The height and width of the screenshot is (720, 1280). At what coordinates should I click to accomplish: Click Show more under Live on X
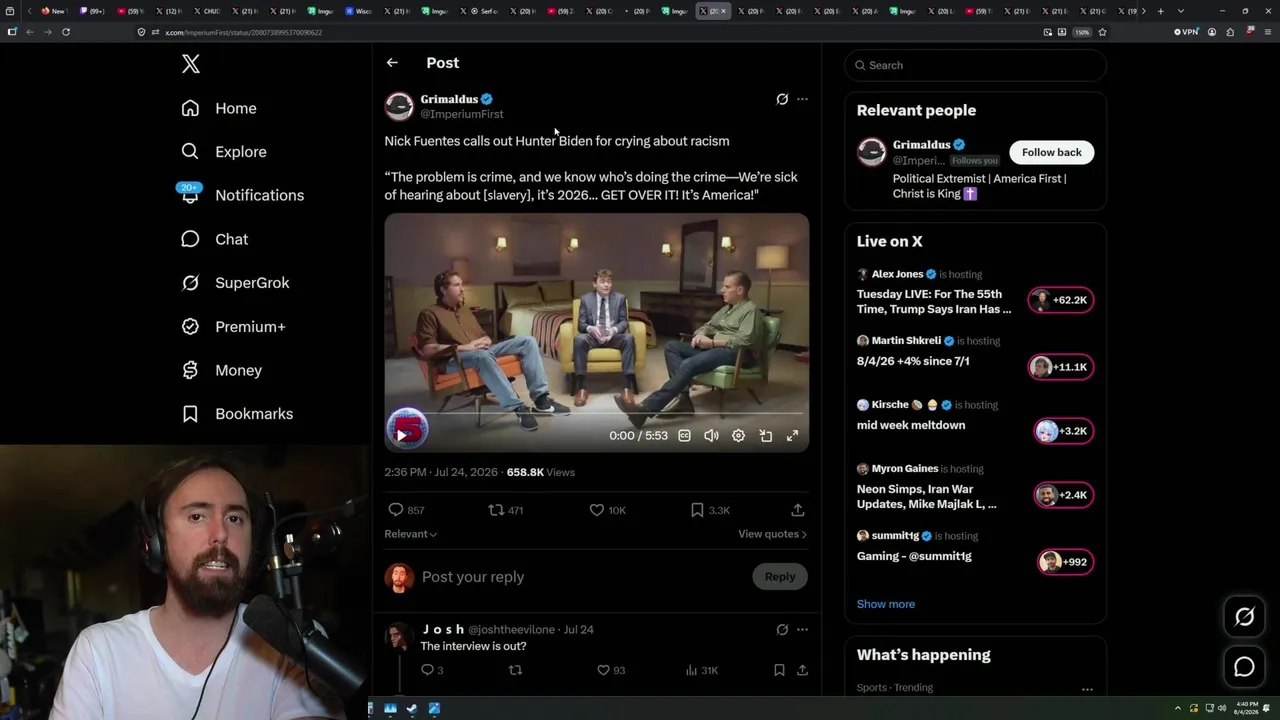[x=886, y=604]
